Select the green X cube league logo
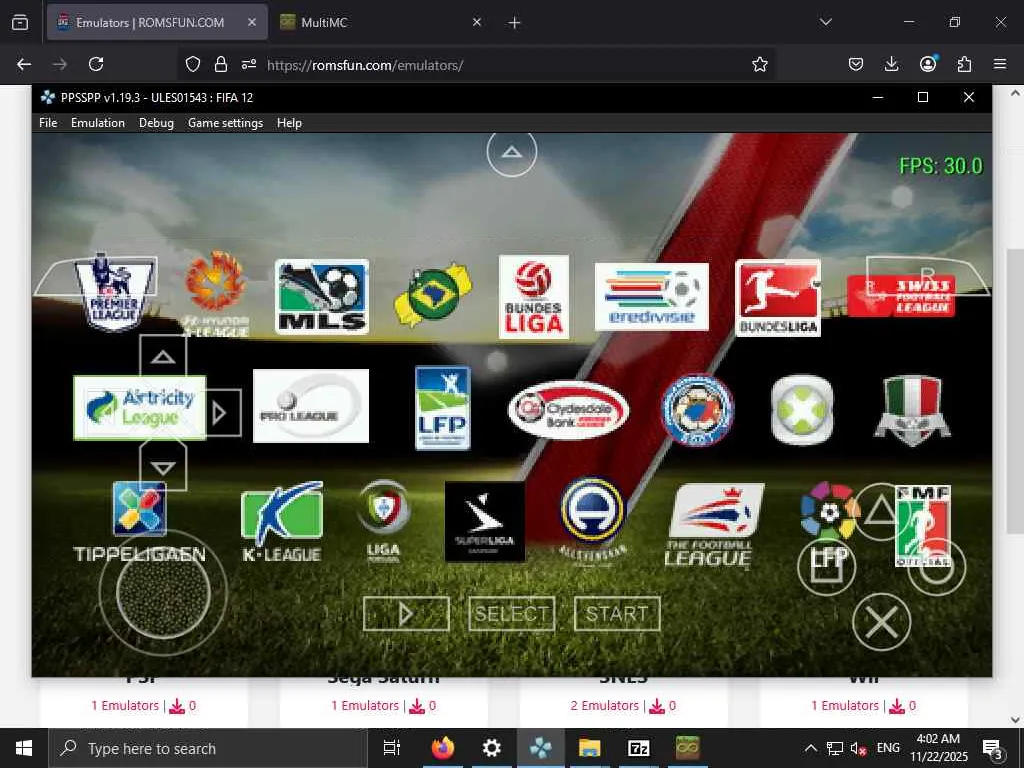This screenshot has width=1024, height=768. click(802, 410)
